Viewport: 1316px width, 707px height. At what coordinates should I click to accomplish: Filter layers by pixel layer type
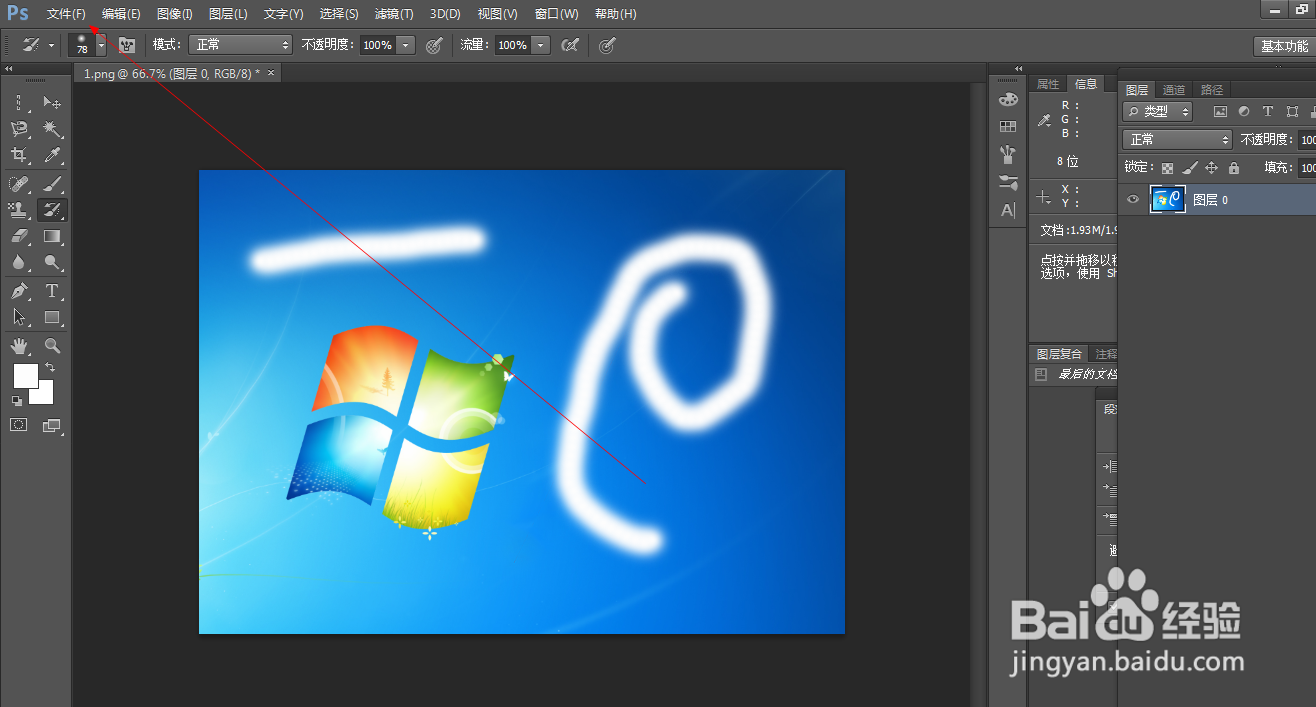1219,112
